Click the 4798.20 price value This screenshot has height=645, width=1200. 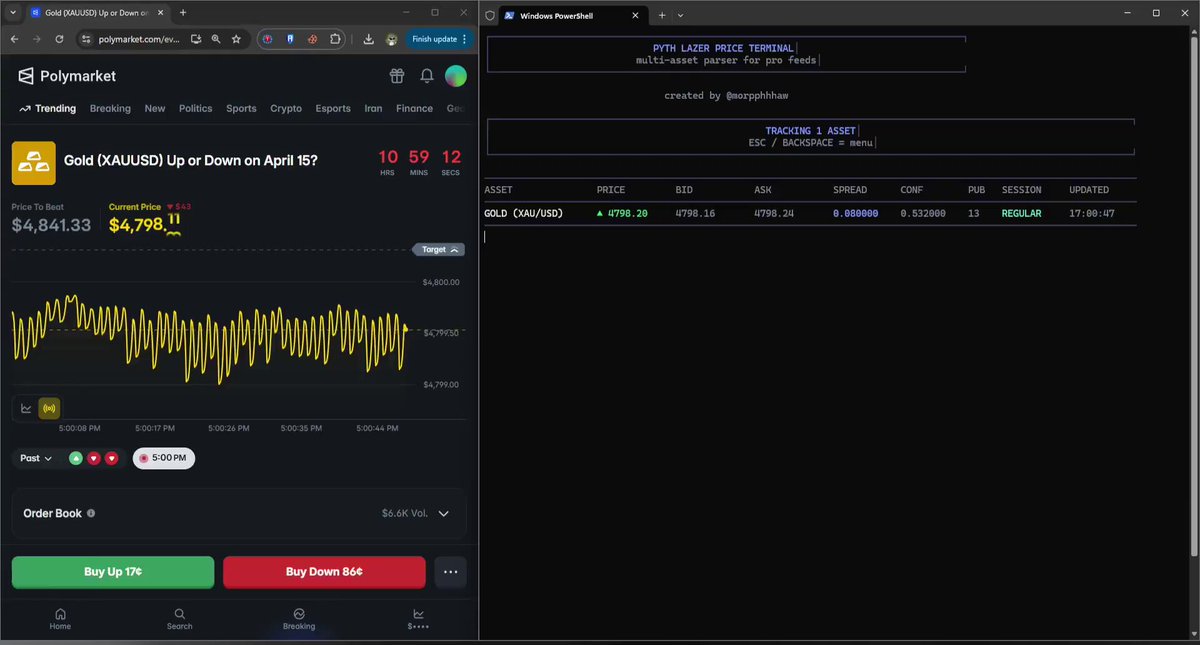(x=628, y=213)
